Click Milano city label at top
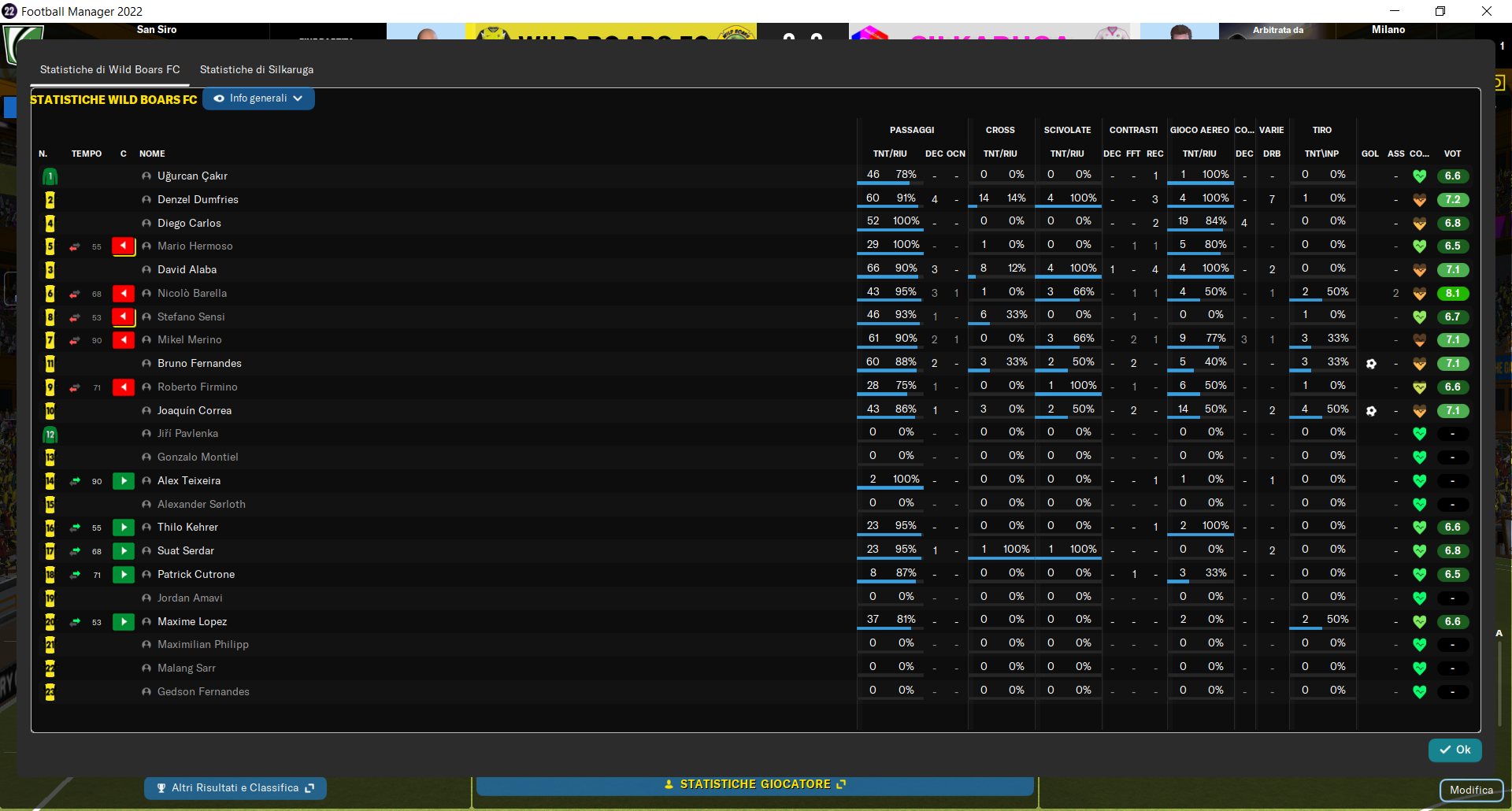This screenshot has height=811, width=1512. point(1388,29)
